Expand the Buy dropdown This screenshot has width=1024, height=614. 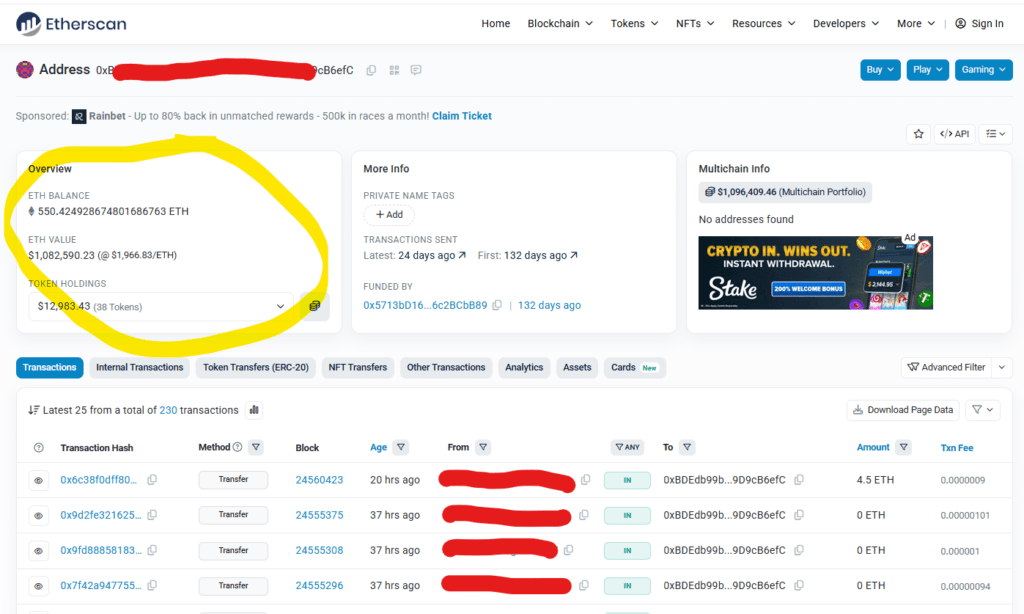click(x=878, y=70)
